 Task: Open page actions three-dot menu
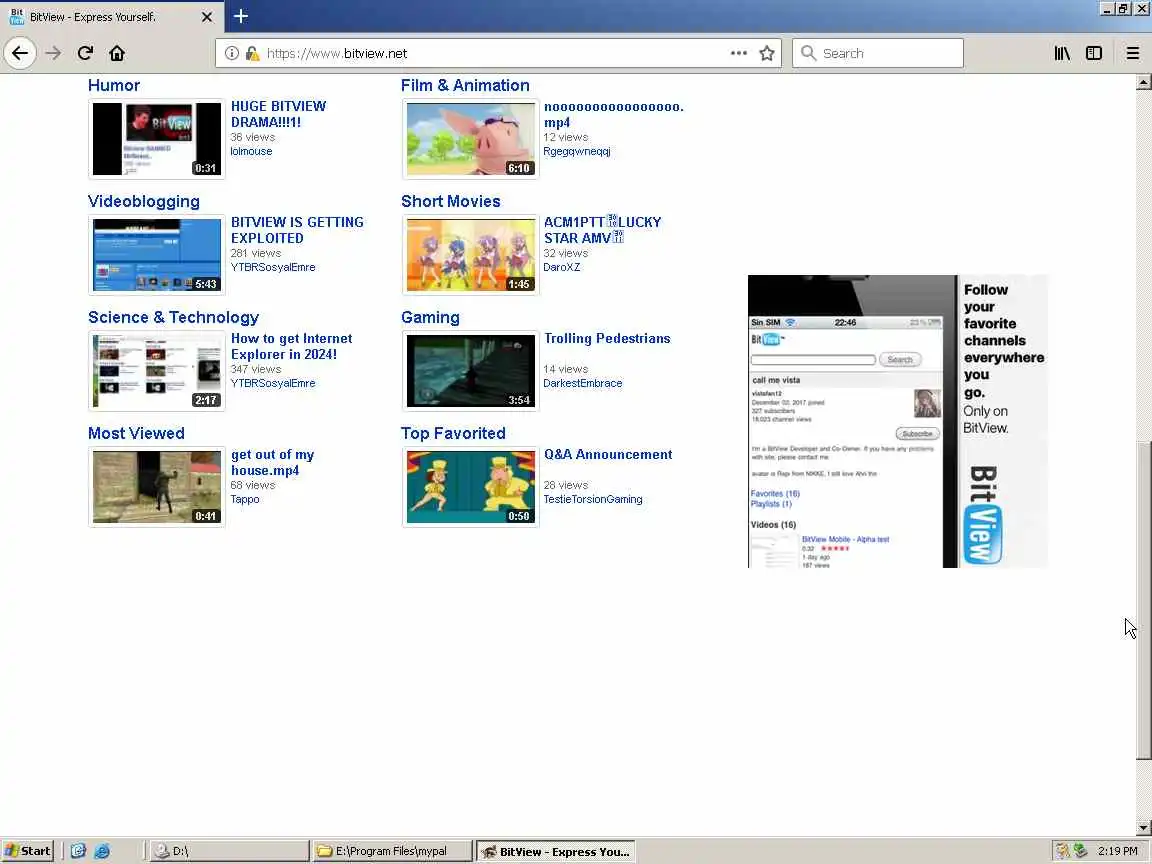pyautogui.click(x=738, y=53)
